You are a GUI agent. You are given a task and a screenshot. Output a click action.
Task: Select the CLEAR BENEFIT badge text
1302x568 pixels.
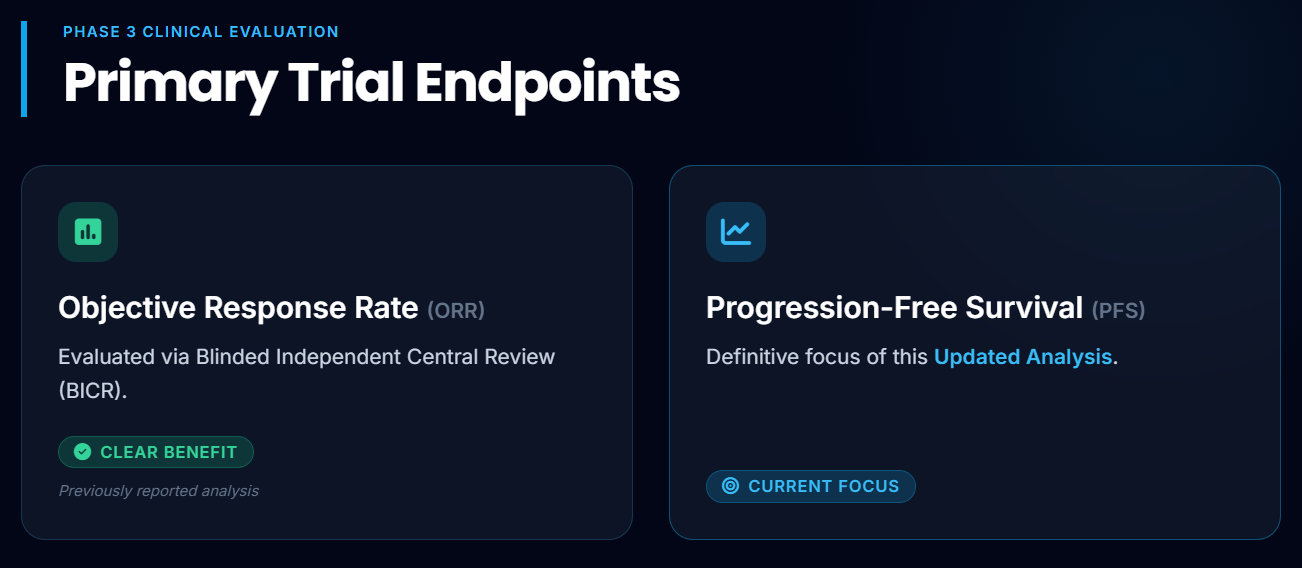168,452
